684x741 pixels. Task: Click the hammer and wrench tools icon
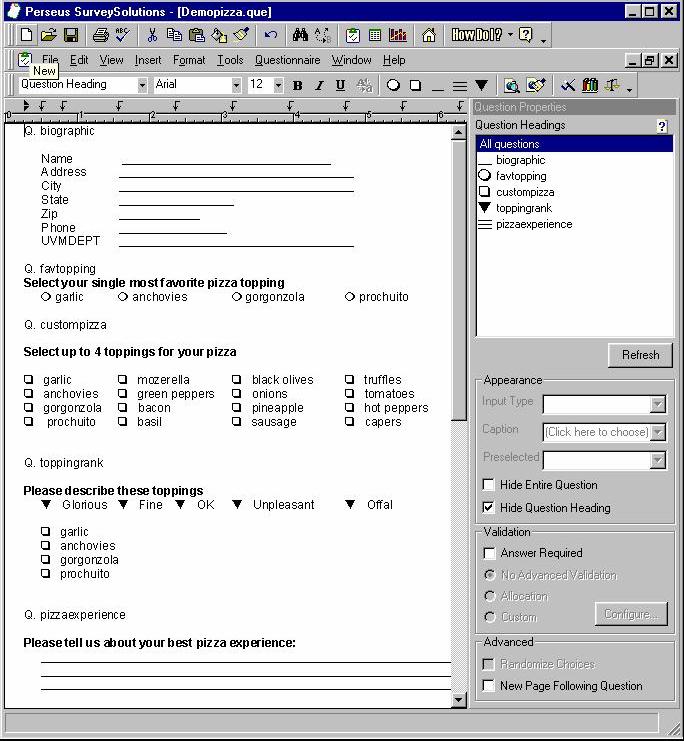click(x=568, y=86)
